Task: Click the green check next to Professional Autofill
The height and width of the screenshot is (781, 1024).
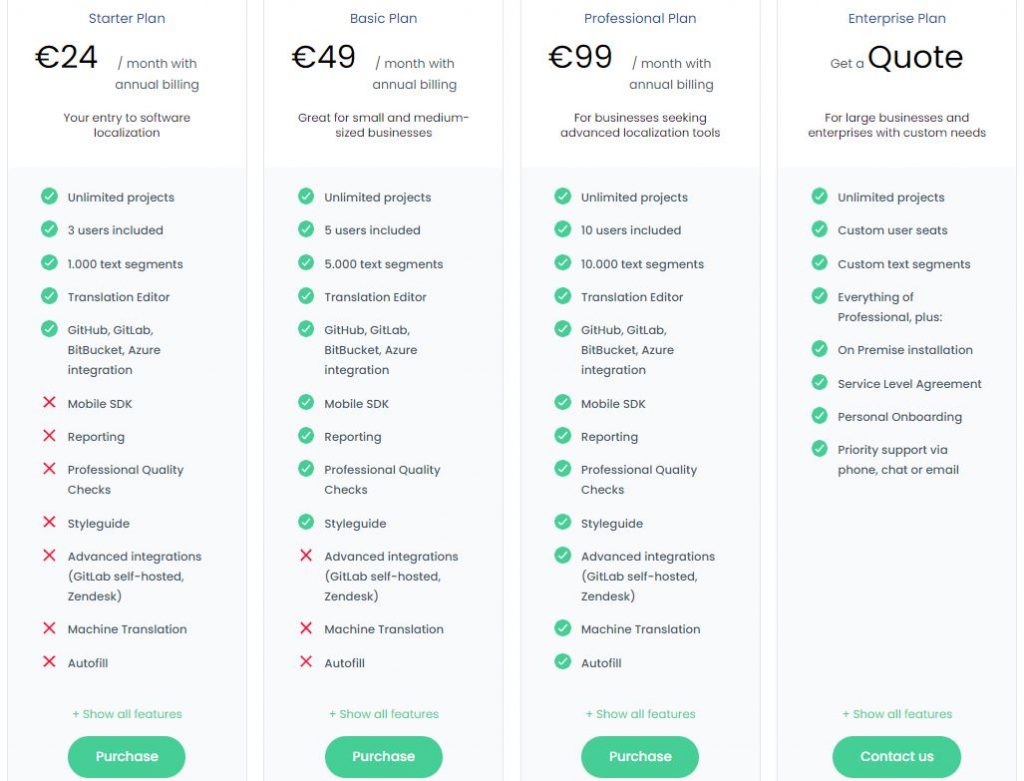Action: pos(562,661)
